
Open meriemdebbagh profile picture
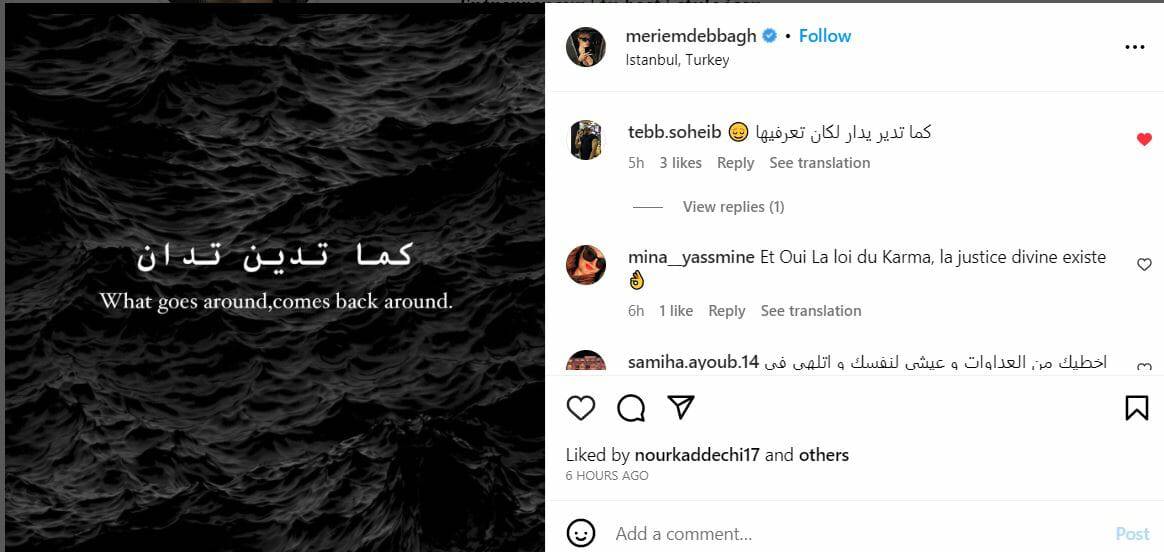[x=586, y=47]
